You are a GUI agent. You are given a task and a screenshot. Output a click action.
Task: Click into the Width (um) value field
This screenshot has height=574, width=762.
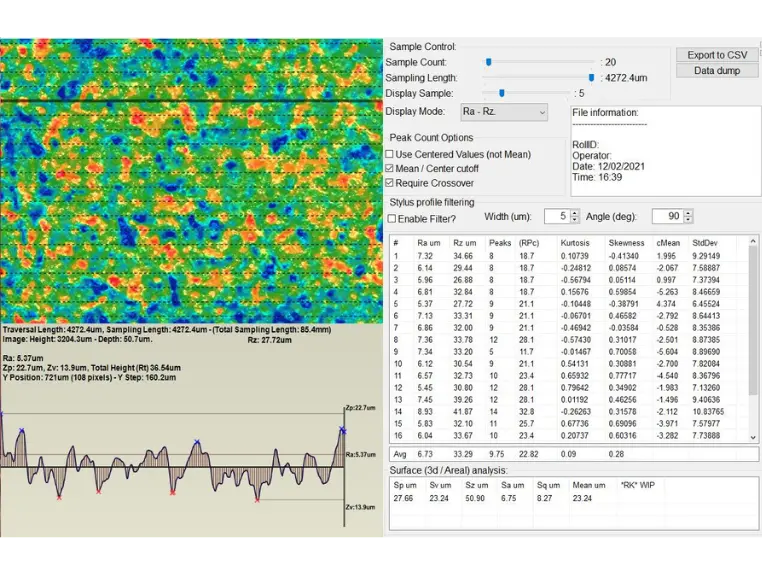click(x=556, y=216)
